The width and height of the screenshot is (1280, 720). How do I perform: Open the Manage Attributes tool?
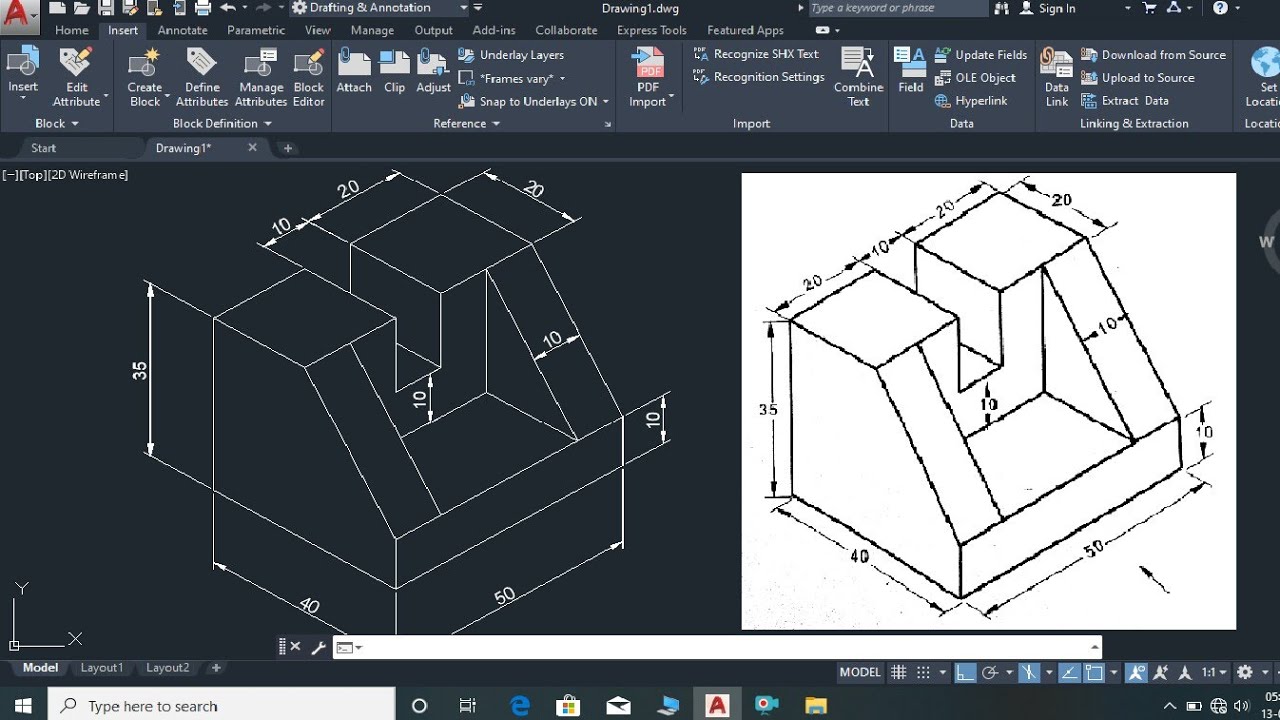pyautogui.click(x=261, y=77)
